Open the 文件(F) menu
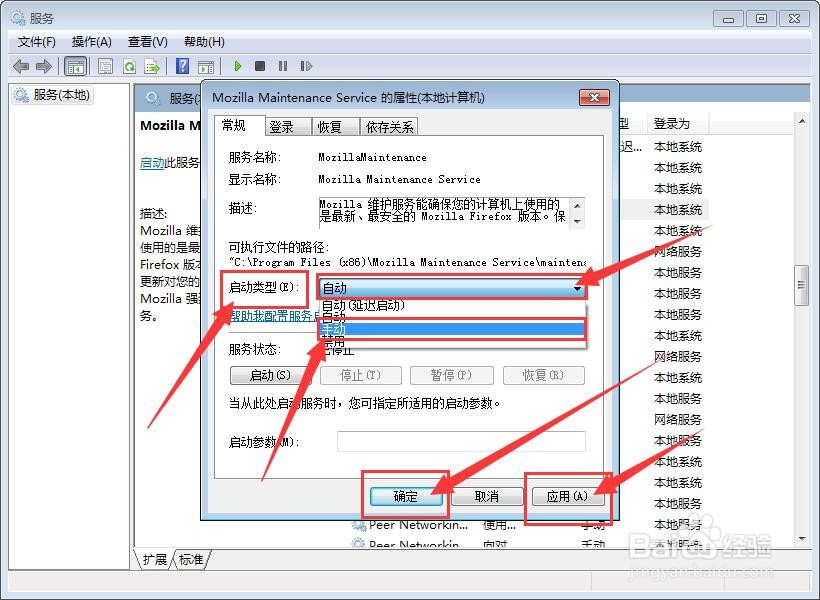820x600 pixels. point(37,42)
